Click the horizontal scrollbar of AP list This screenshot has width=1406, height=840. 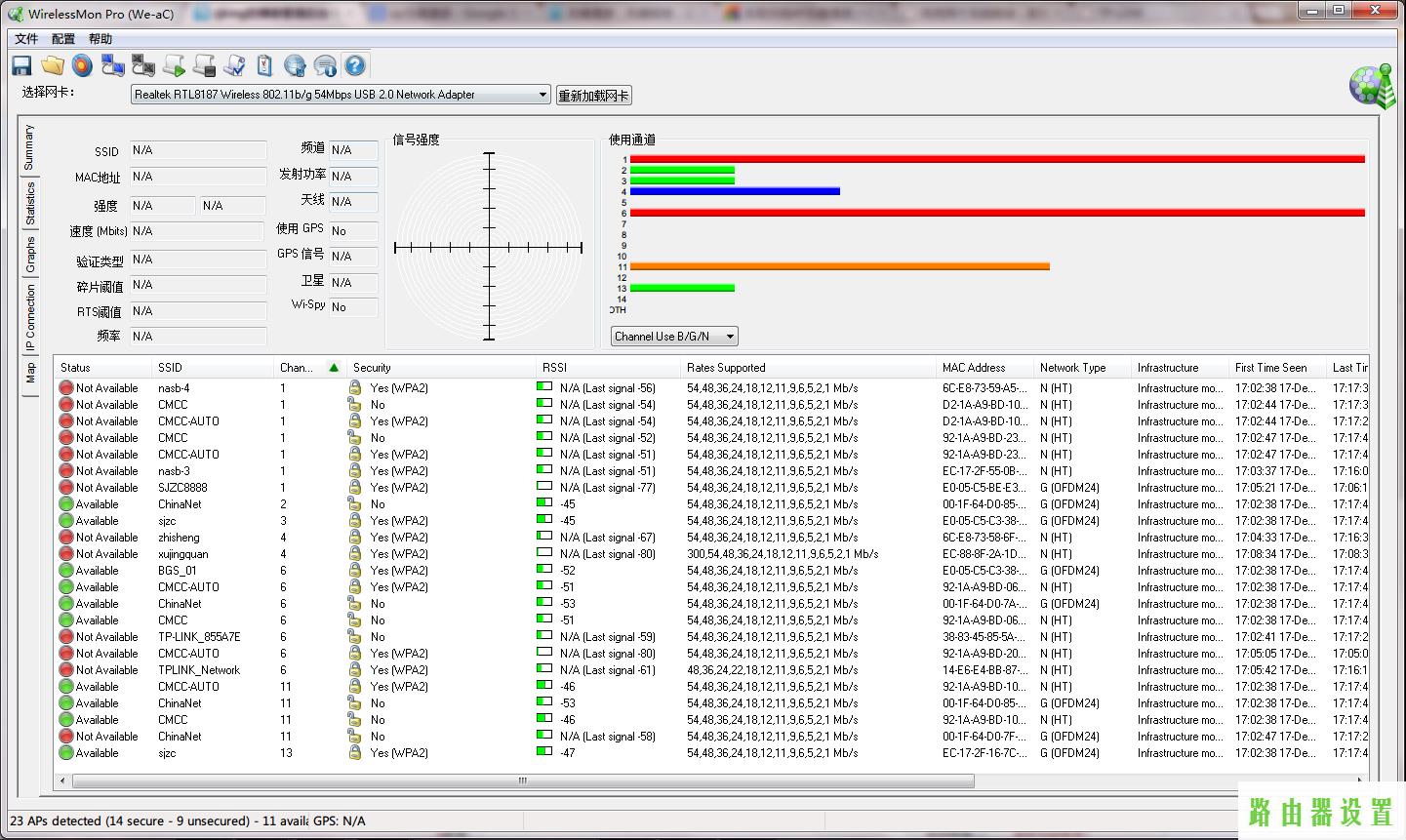pos(523,780)
